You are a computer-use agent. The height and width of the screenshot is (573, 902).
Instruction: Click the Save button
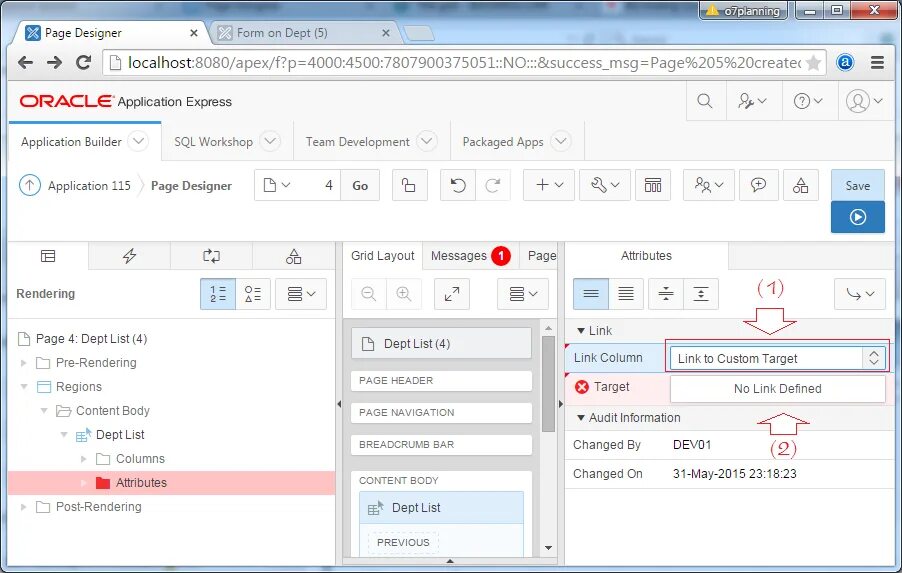pyautogui.click(x=858, y=185)
